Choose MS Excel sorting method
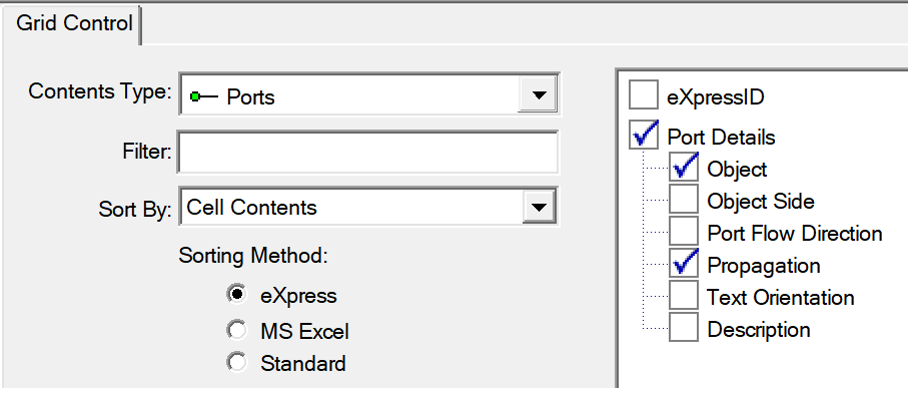This screenshot has height=397, width=908. coord(237,330)
